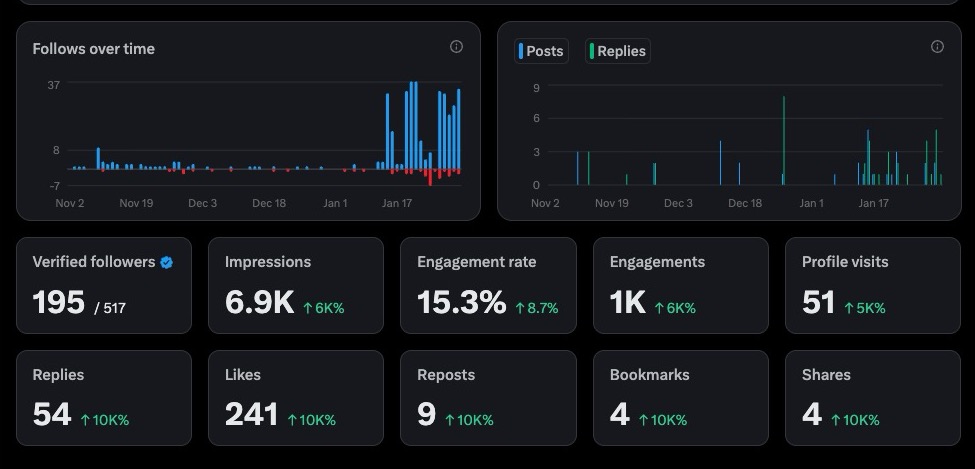Select the Engagement rate metric card

coord(488,286)
